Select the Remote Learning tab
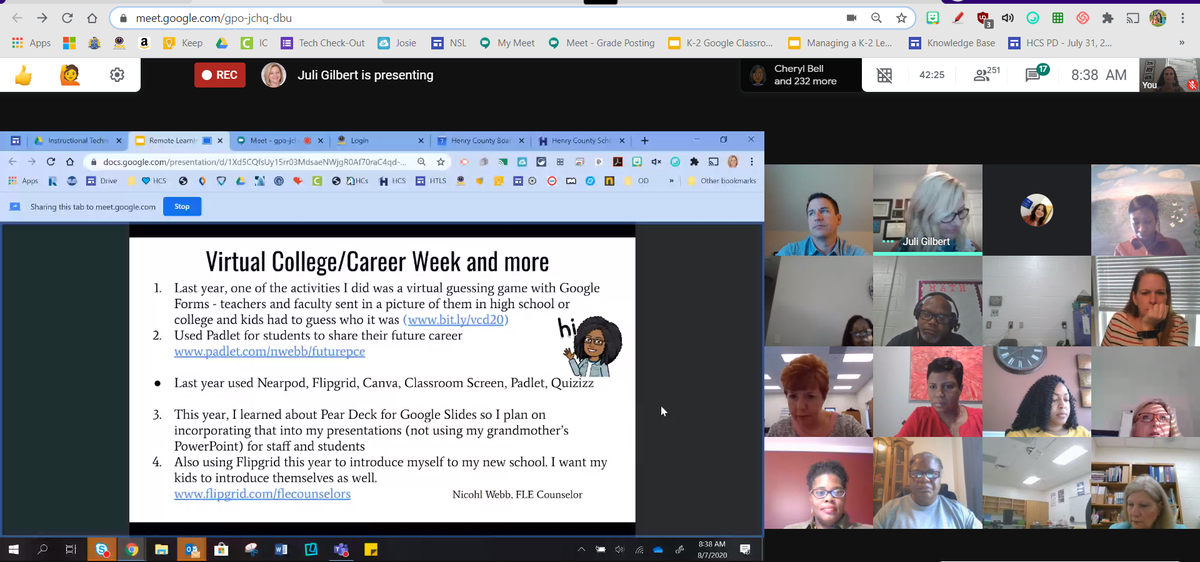1200x562 pixels. [179, 141]
